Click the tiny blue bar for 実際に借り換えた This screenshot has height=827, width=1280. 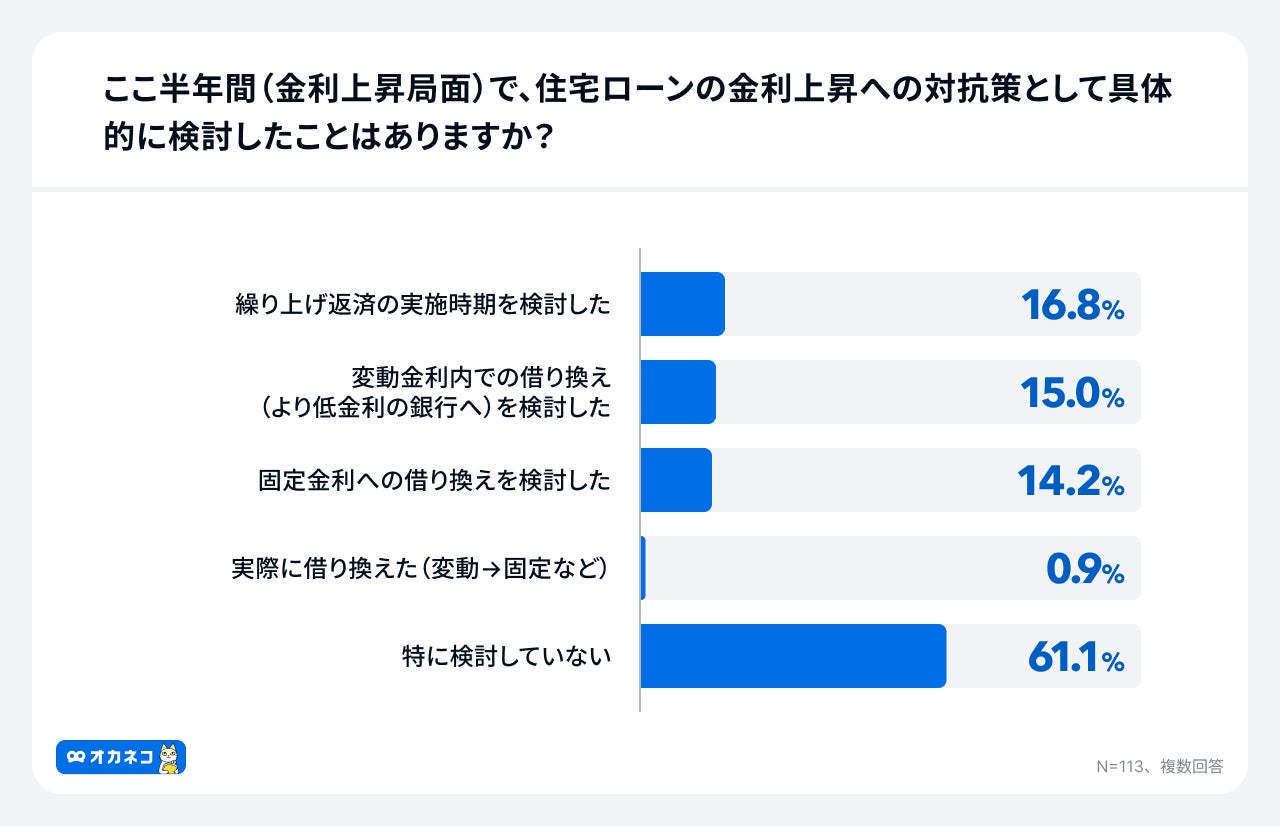643,568
